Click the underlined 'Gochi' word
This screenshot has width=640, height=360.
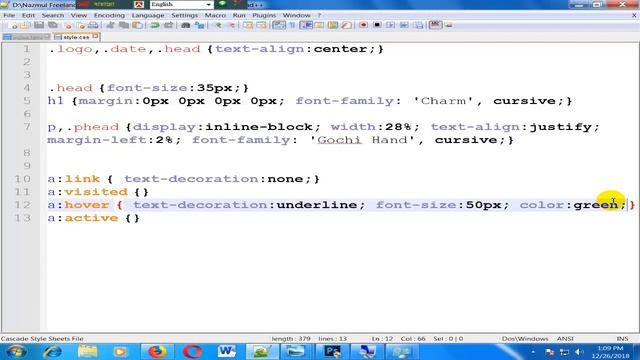339,140
